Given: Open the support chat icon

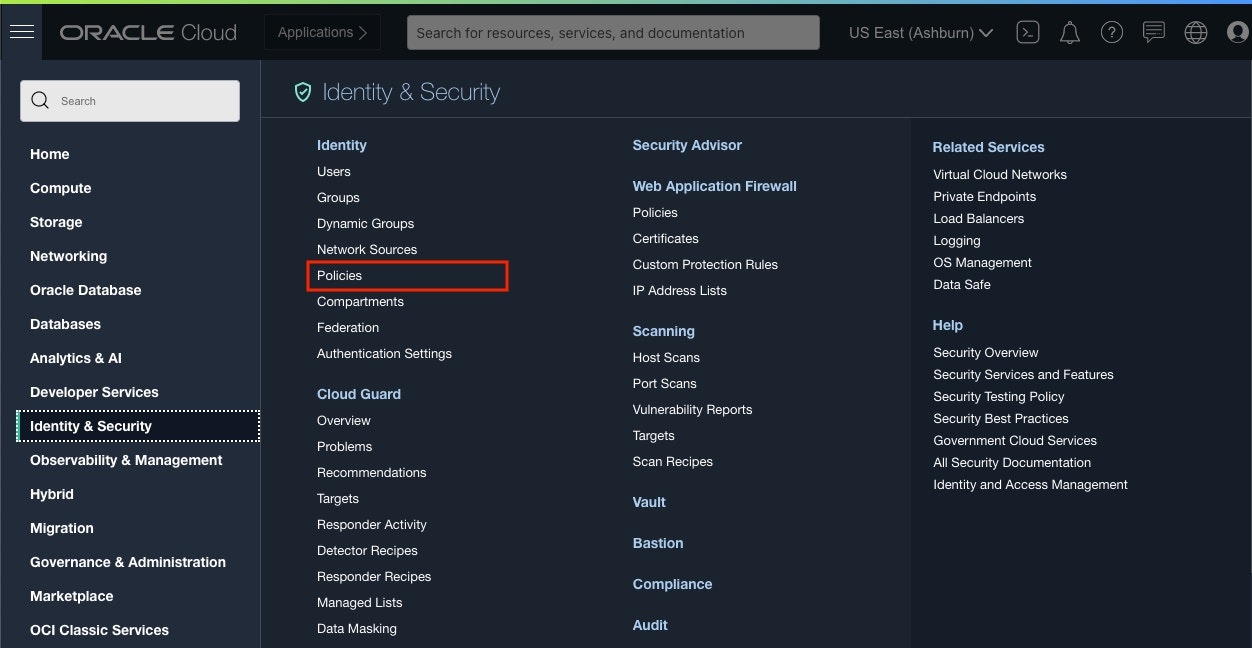Looking at the screenshot, I should 1153,32.
